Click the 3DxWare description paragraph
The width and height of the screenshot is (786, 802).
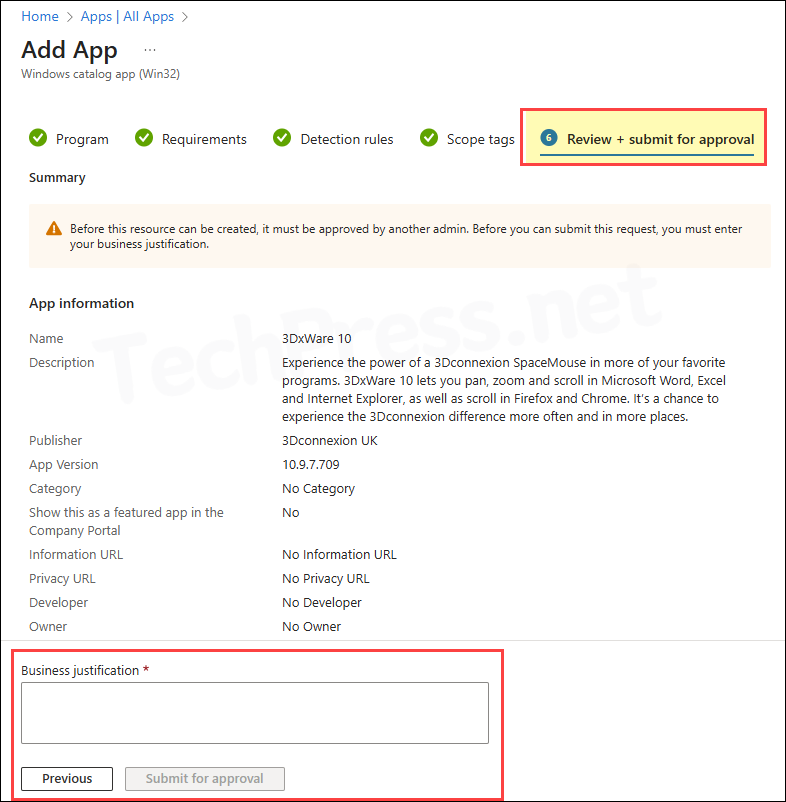click(x=504, y=390)
